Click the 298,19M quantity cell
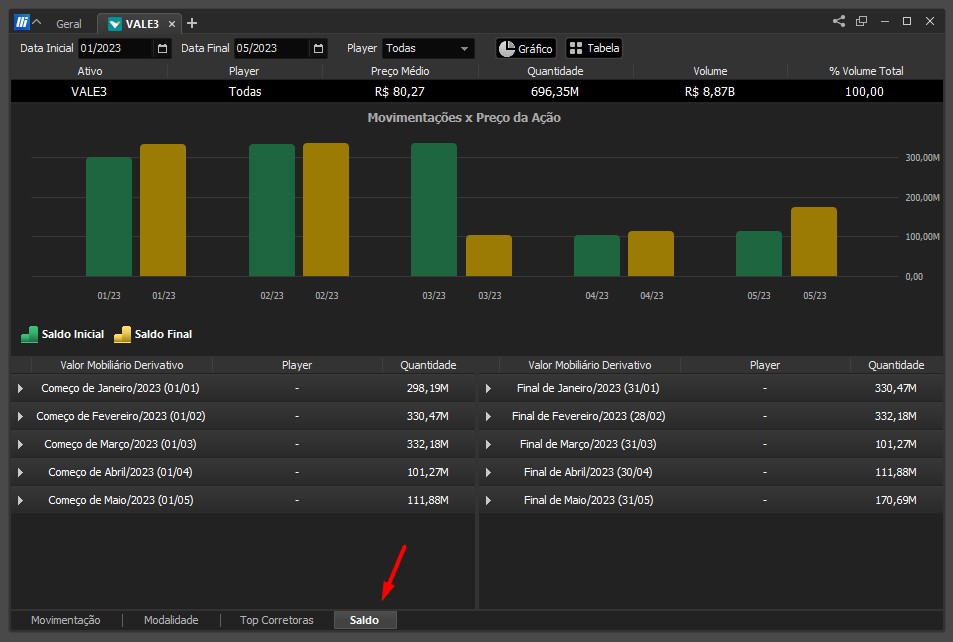 coord(428,388)
